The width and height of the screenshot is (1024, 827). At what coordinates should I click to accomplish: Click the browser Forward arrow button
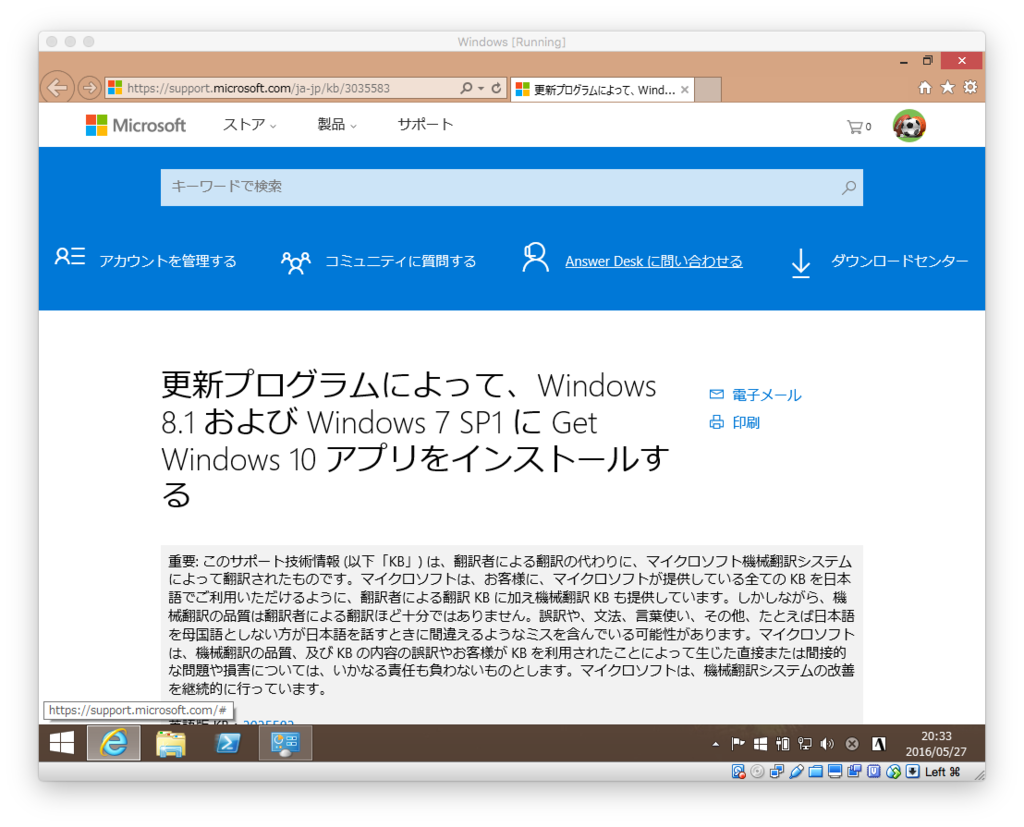(x=89, y=88)
